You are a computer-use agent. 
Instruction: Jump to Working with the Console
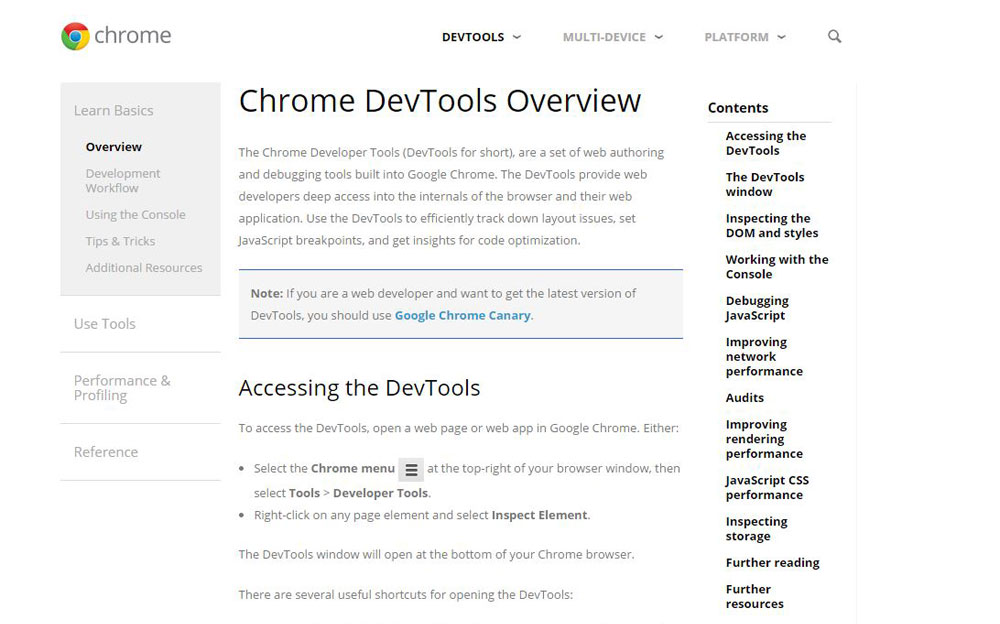tap(777, 267)
